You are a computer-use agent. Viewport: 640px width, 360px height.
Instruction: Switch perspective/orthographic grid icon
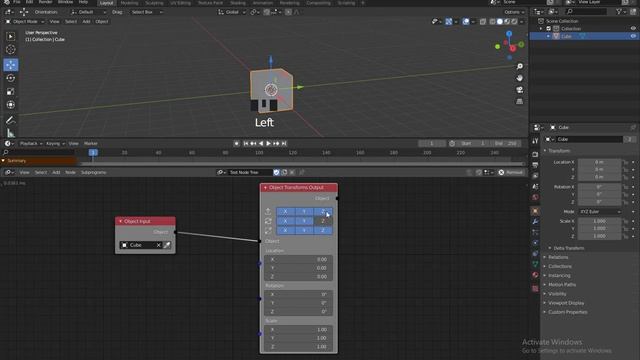click(x=520, y=101)
